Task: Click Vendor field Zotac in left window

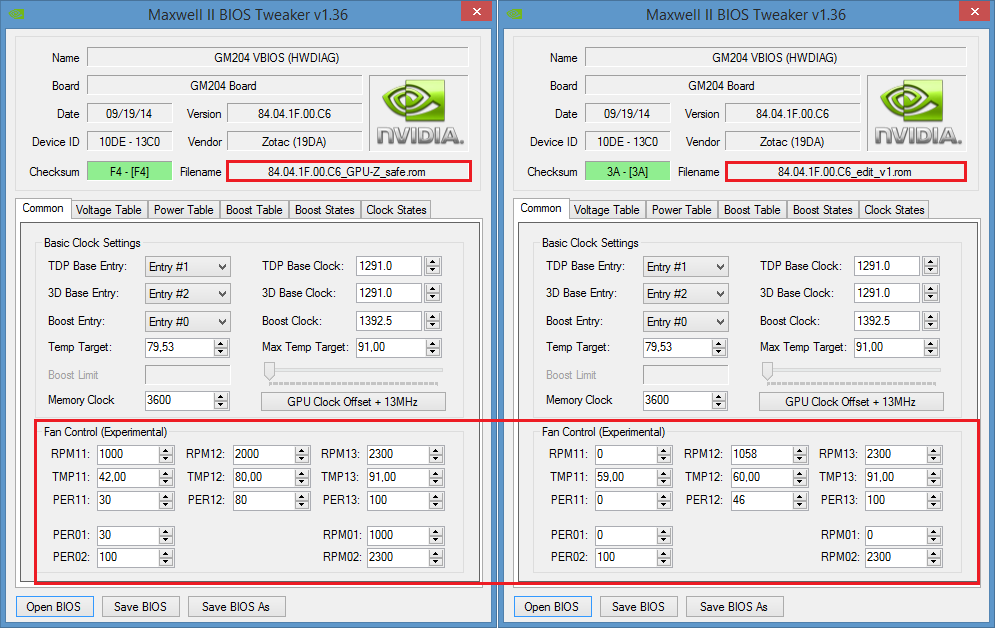Action: coord(294,141)
